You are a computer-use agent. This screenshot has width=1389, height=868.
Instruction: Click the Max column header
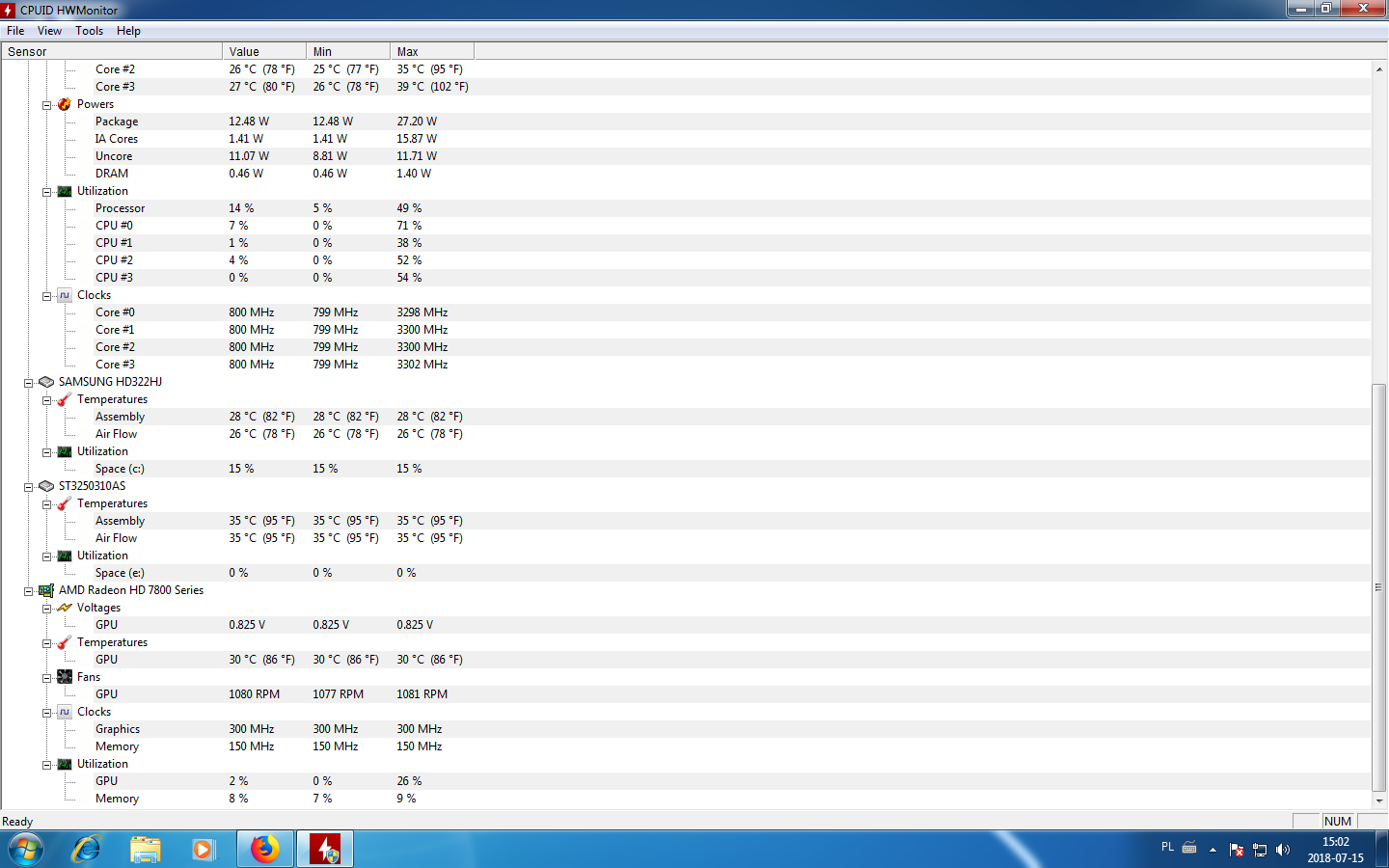pyautogui.click(x=431, y=52)
